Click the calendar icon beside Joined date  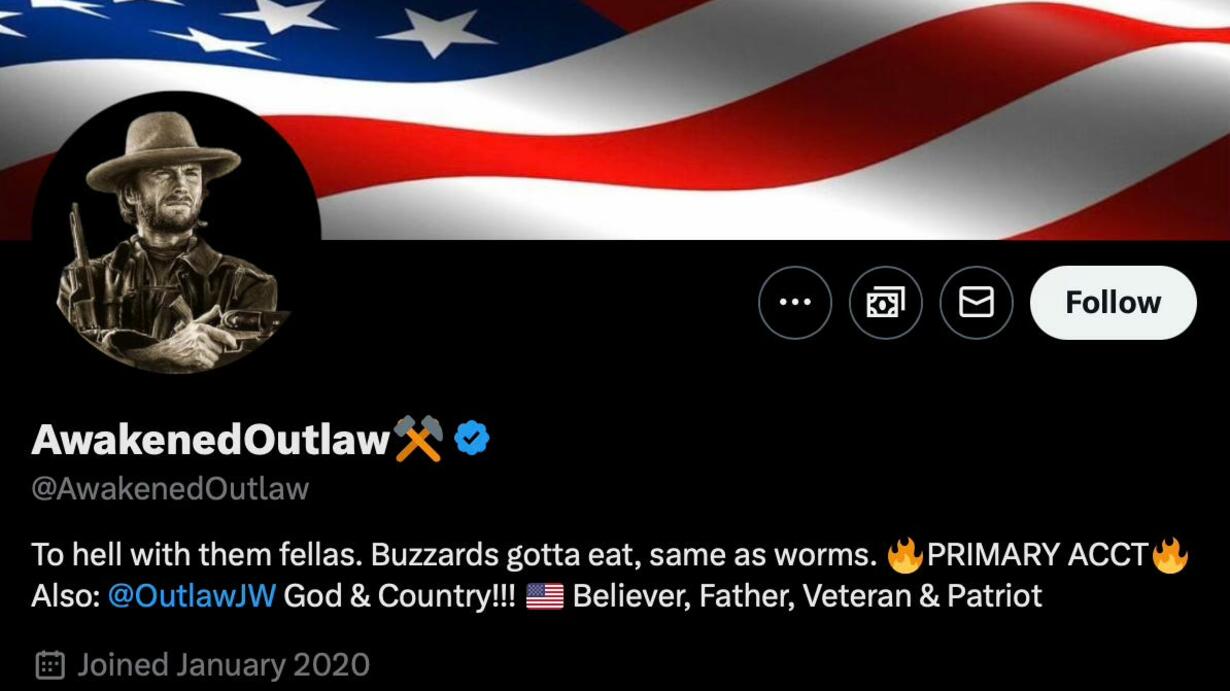coord(50,665)
